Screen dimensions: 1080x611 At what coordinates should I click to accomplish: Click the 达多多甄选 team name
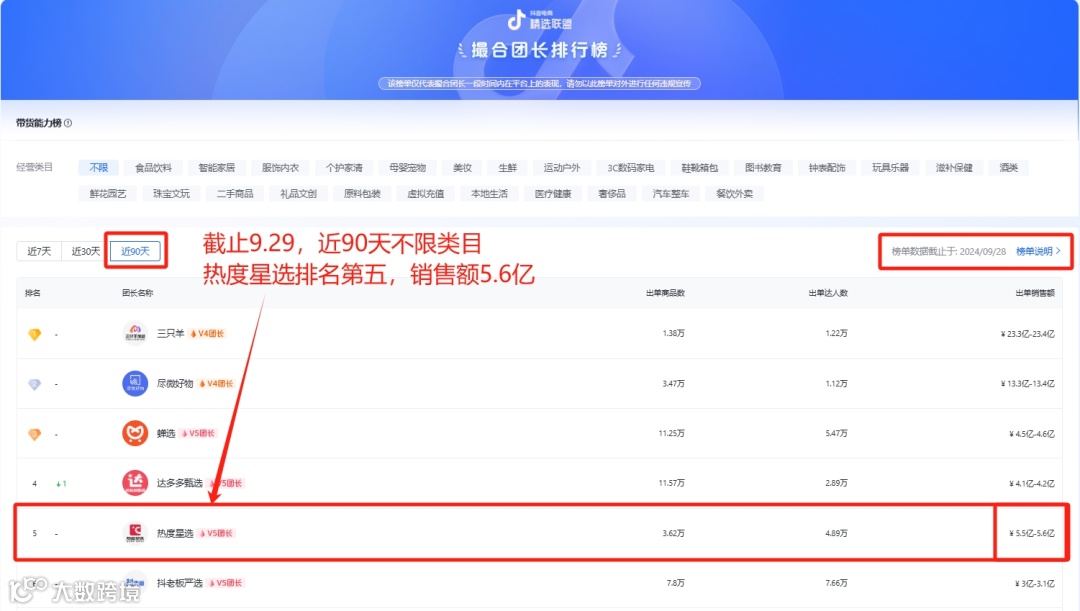point(180,483)
